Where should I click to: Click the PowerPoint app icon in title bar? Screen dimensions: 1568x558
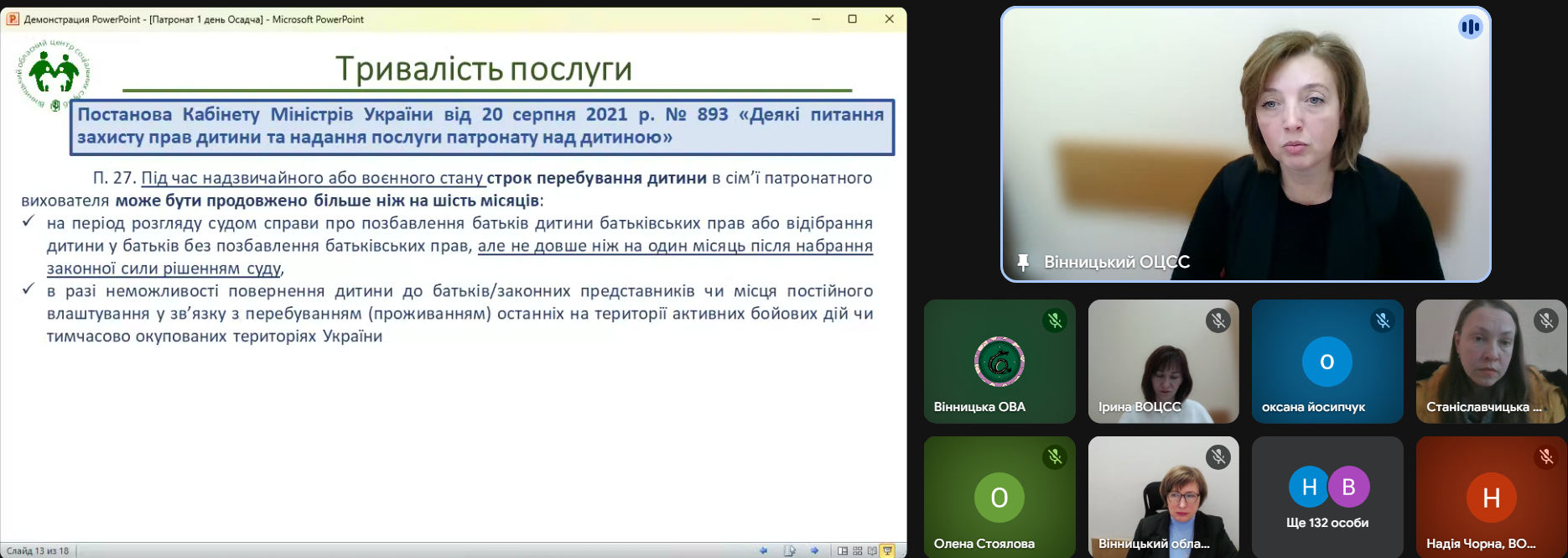13,19
